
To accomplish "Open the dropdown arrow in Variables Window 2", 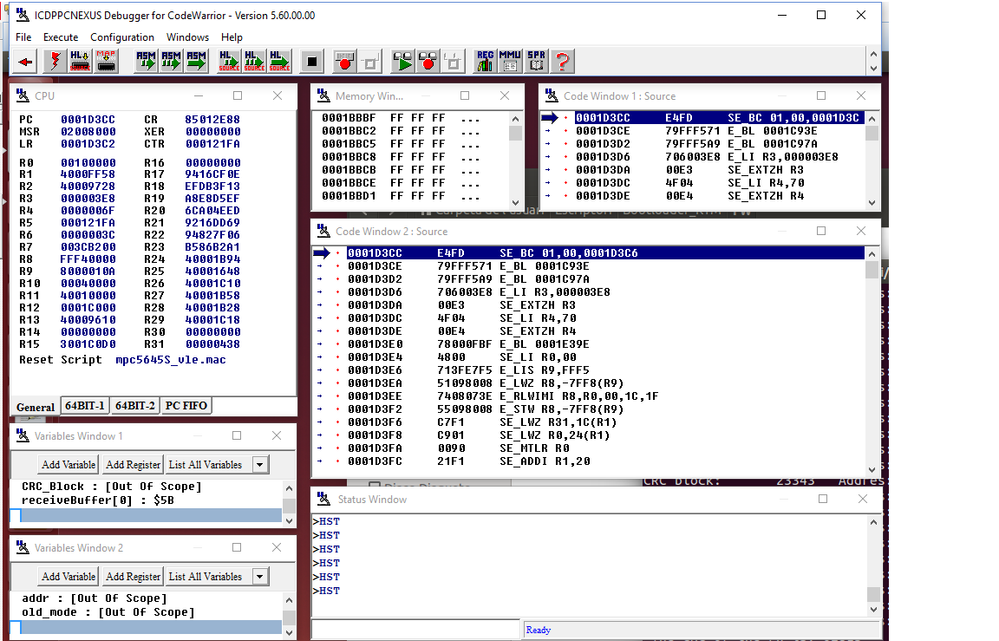I will pos(260,577).
